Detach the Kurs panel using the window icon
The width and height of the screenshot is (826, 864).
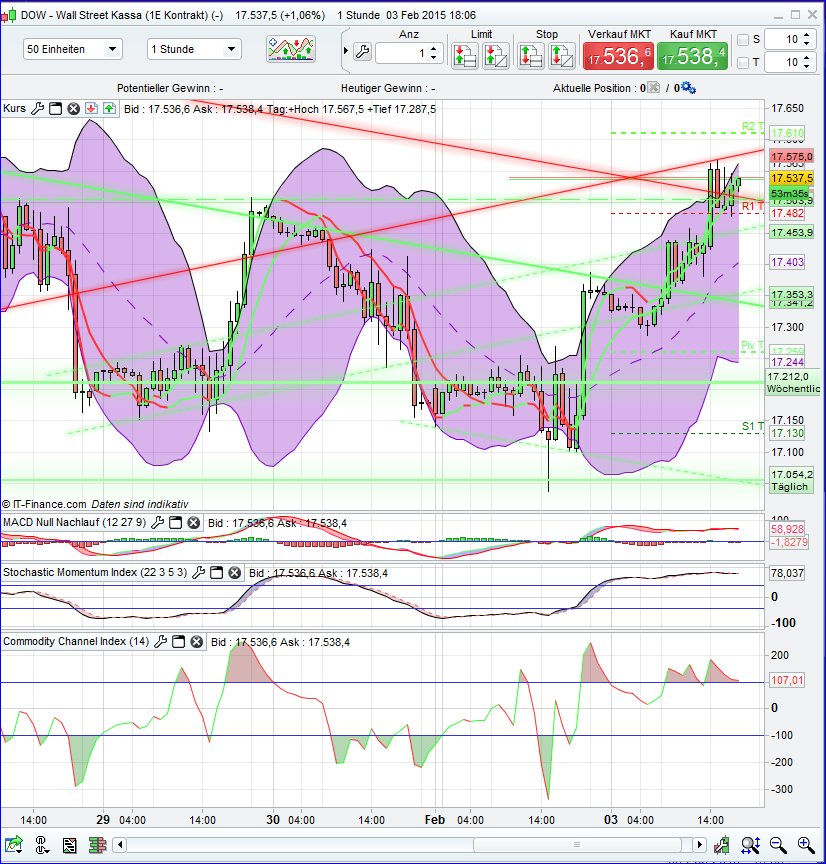(55, 110)
